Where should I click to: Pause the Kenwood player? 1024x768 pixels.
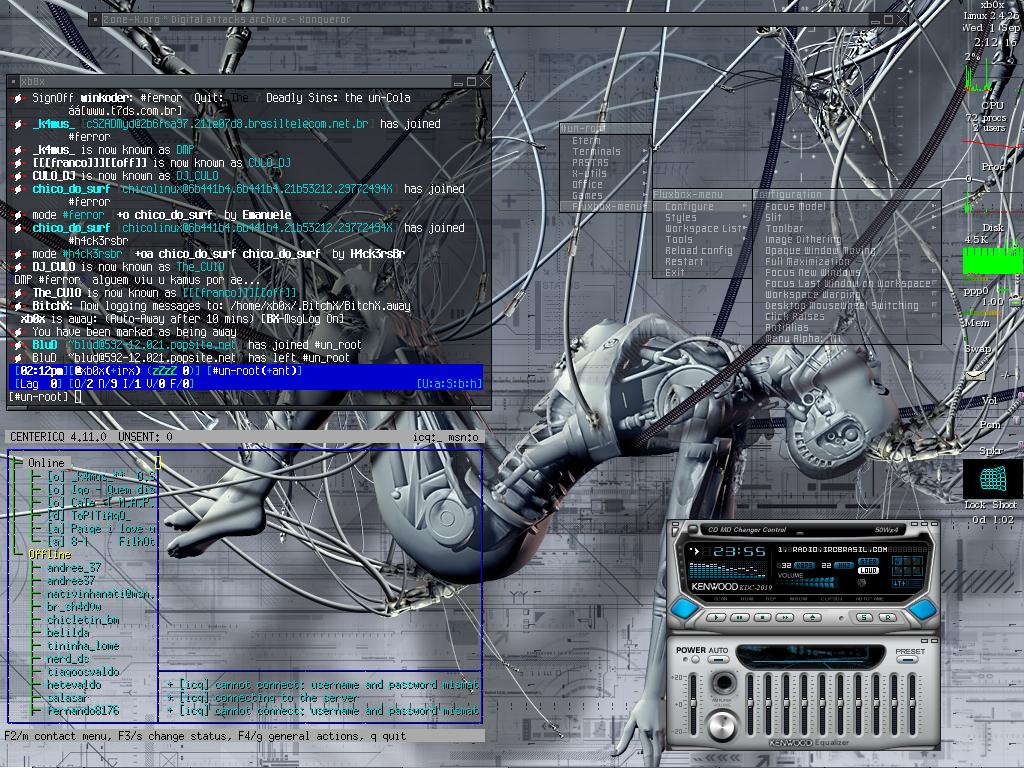tap(739, 617)
